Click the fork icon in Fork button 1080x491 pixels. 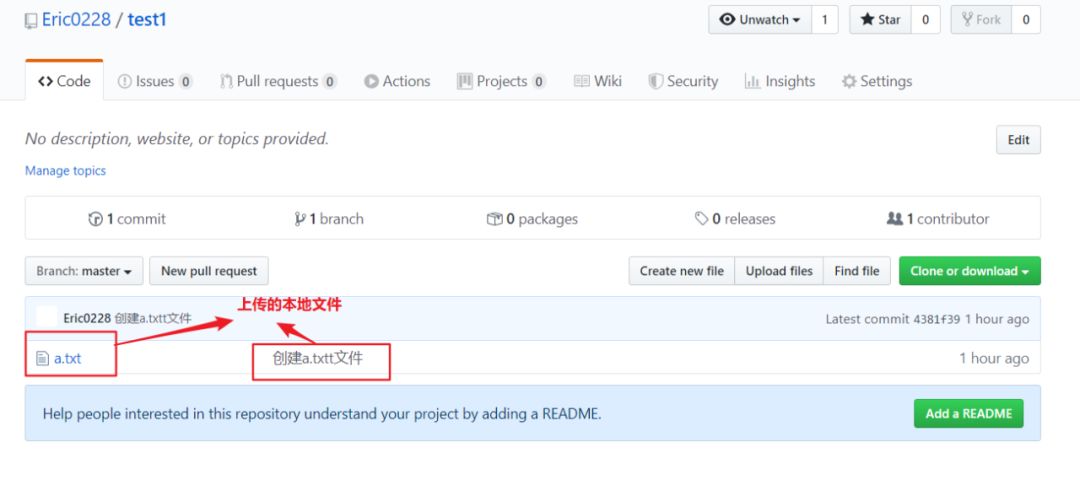(967, 19)
